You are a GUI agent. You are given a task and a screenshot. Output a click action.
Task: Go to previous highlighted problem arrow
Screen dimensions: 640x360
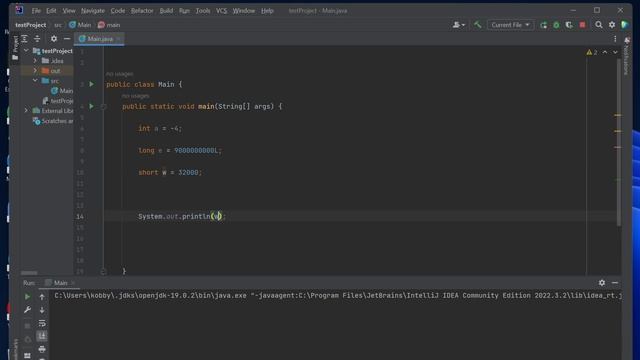[x=605, y=52]
